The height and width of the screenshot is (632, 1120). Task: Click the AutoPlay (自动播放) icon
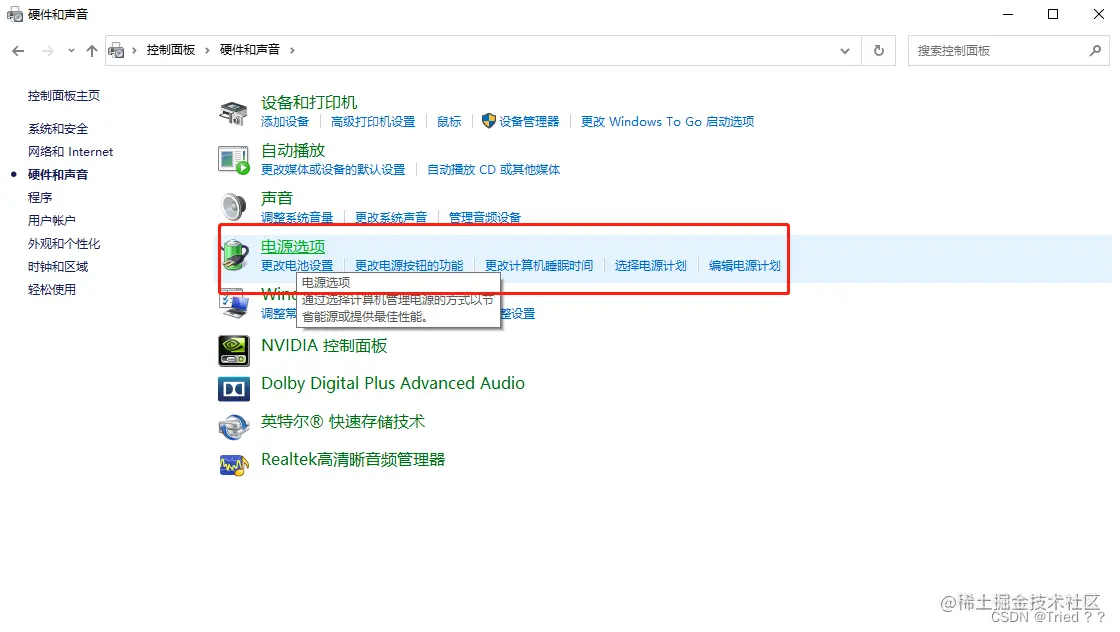point(234,160)
